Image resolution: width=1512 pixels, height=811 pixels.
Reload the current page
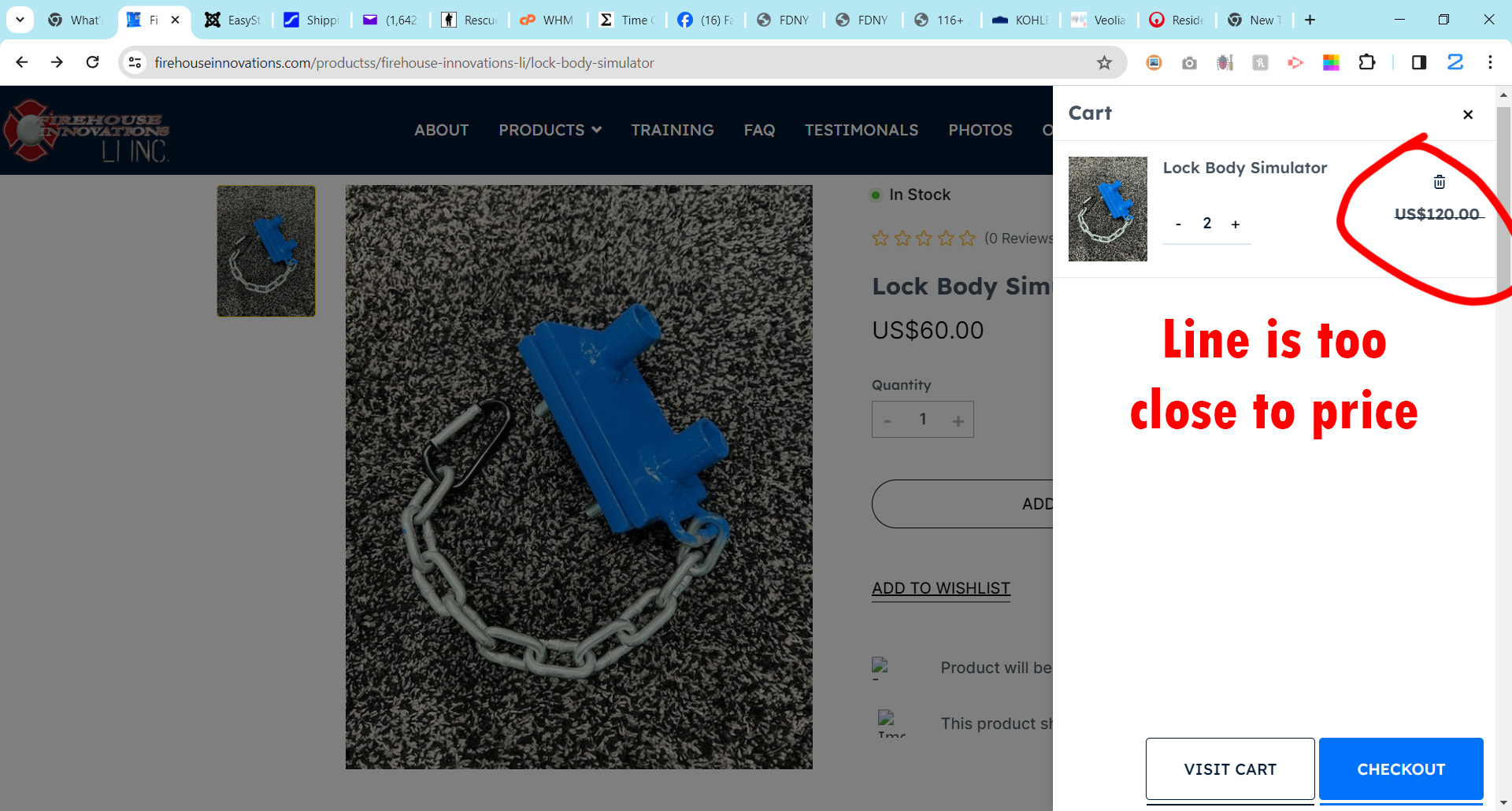coord(93,62)
